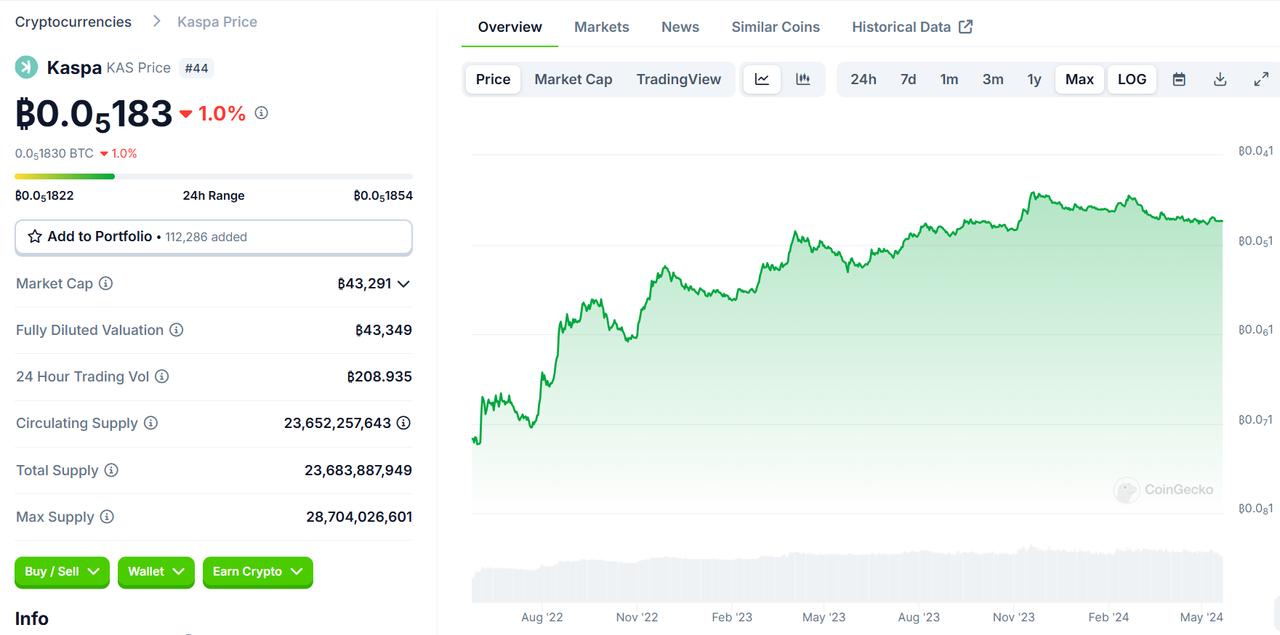Click the Cryptocurrencies breadcrumb link

pyautogui.click(x=73, y=22)
